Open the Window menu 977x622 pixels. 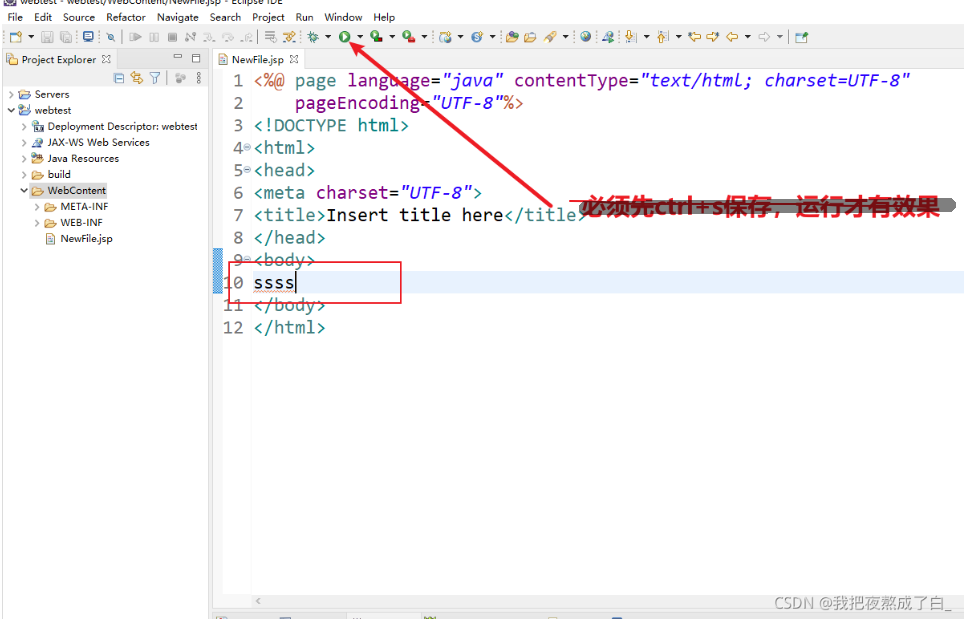[343, 17]
